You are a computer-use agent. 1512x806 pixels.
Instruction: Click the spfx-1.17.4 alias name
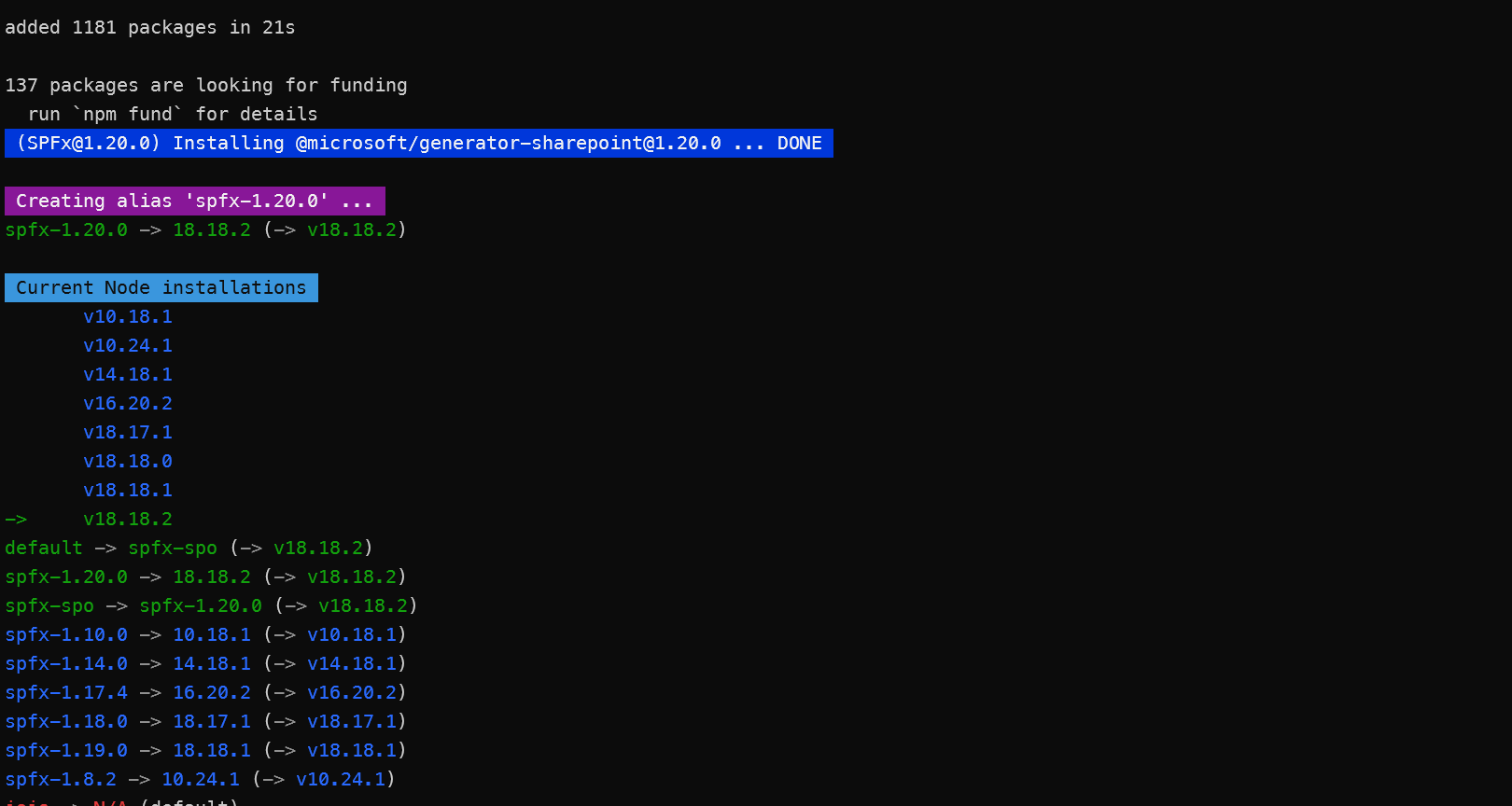pyautogui.click(x=66, y=693)
